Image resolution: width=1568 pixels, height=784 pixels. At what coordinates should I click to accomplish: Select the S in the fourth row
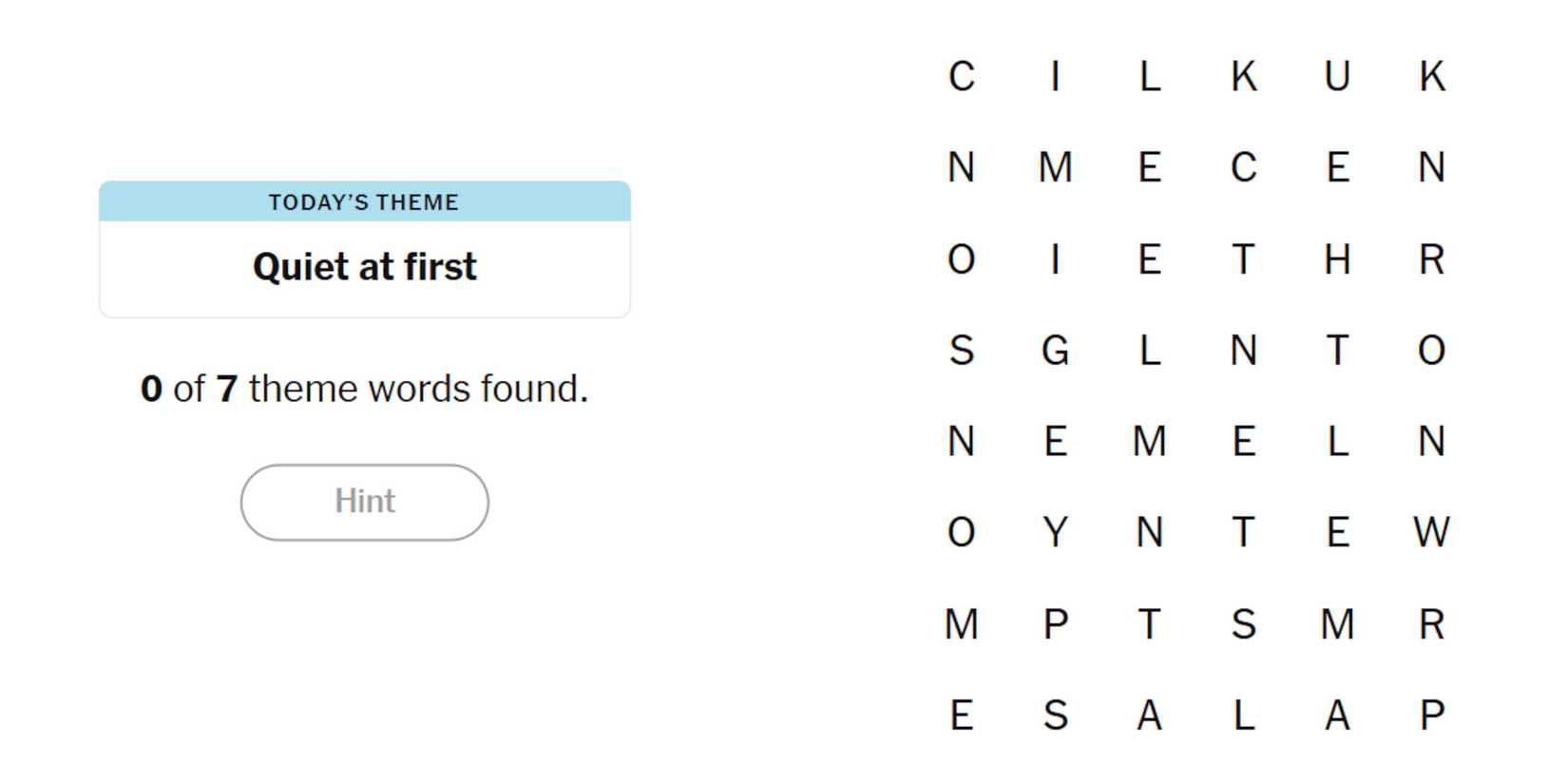pos(961,351)
